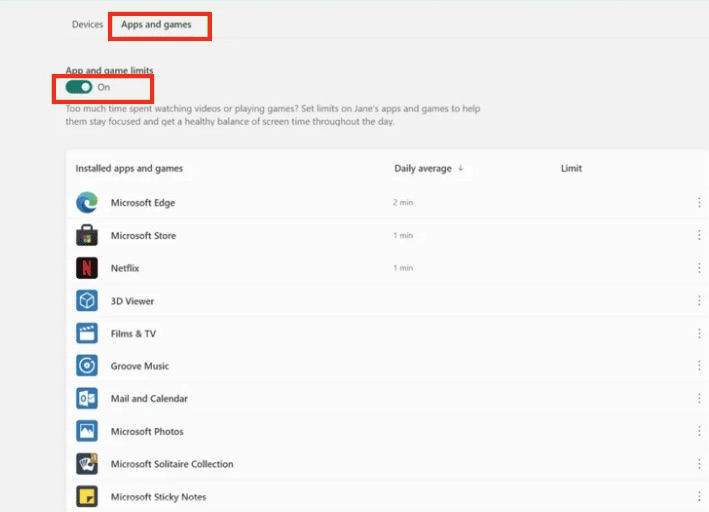This screenshot has height=512, width=709.
Task: Switch to the Devices tab
Action: tap(87, 25)
